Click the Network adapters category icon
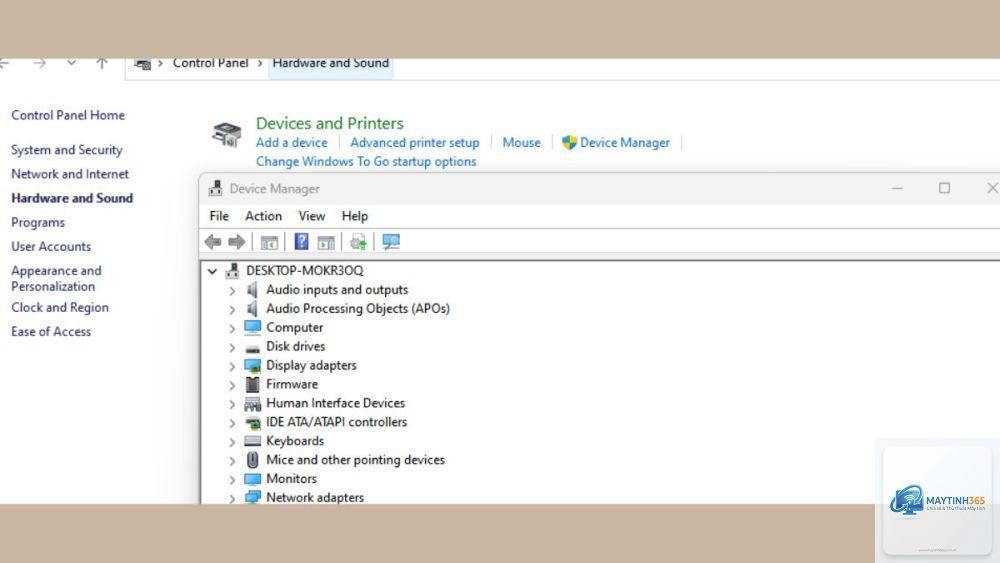Viewport: 1000px width, 563px height. click(x=253, y=497)
